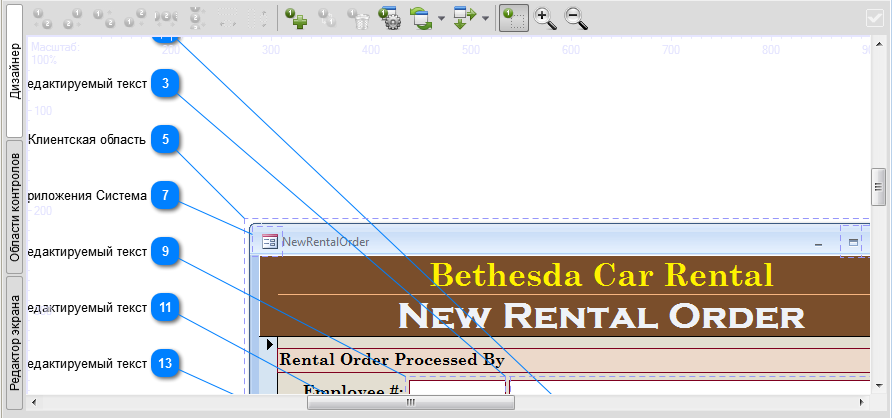Click the grayed dotted-rectangle equal-height icon
This screenshot has width=892, height=418.
click(x=257, y=18)
